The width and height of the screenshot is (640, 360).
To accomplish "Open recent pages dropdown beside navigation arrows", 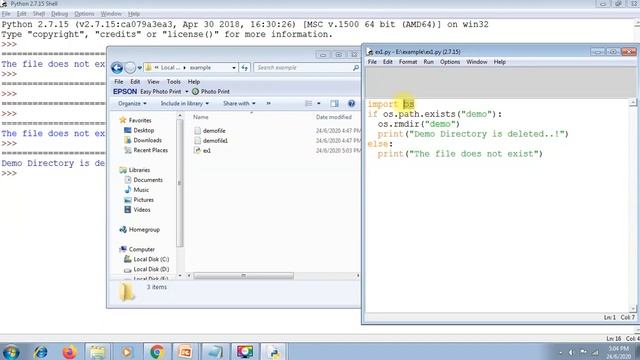I will point(140,68).
